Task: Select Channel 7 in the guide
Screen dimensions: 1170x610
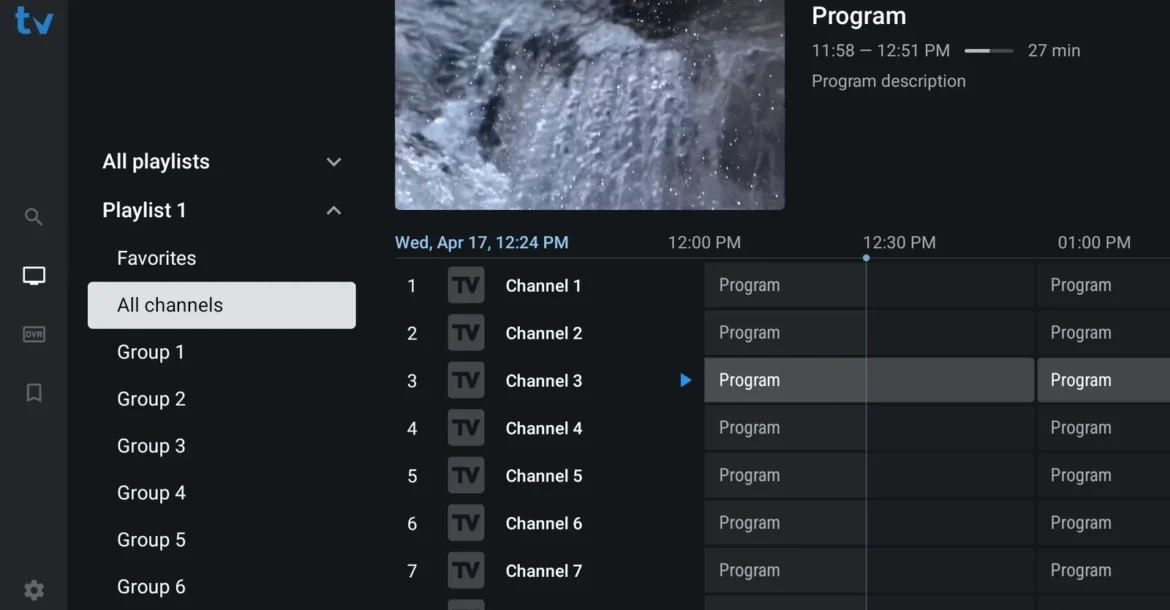Action: coord(543,571)
